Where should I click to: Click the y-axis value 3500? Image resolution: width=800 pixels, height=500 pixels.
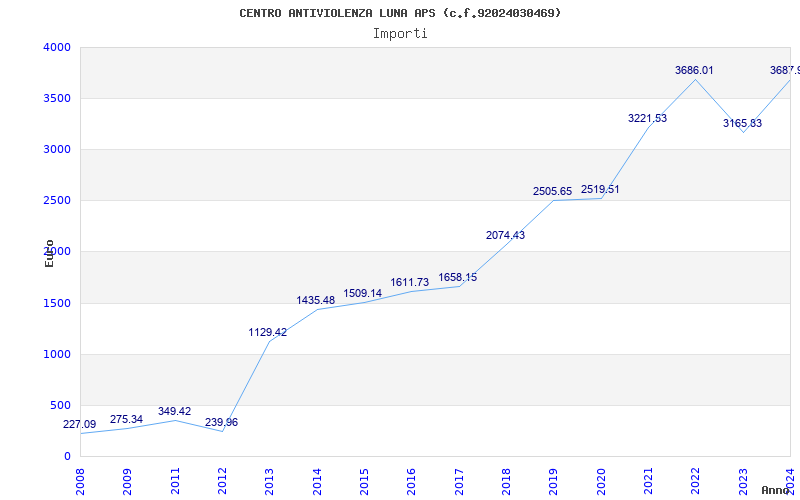click(x=57, y=98)
